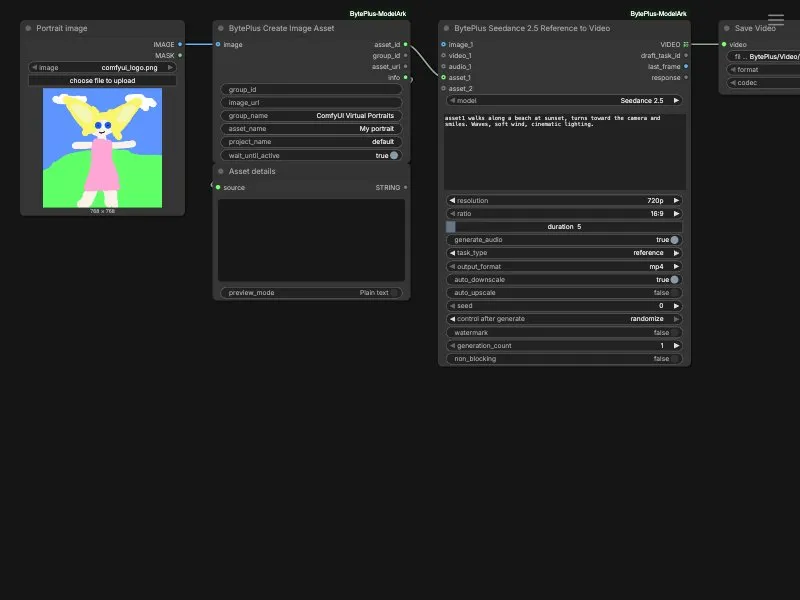Click the info output port
The image size is (800, 600).
406,78
